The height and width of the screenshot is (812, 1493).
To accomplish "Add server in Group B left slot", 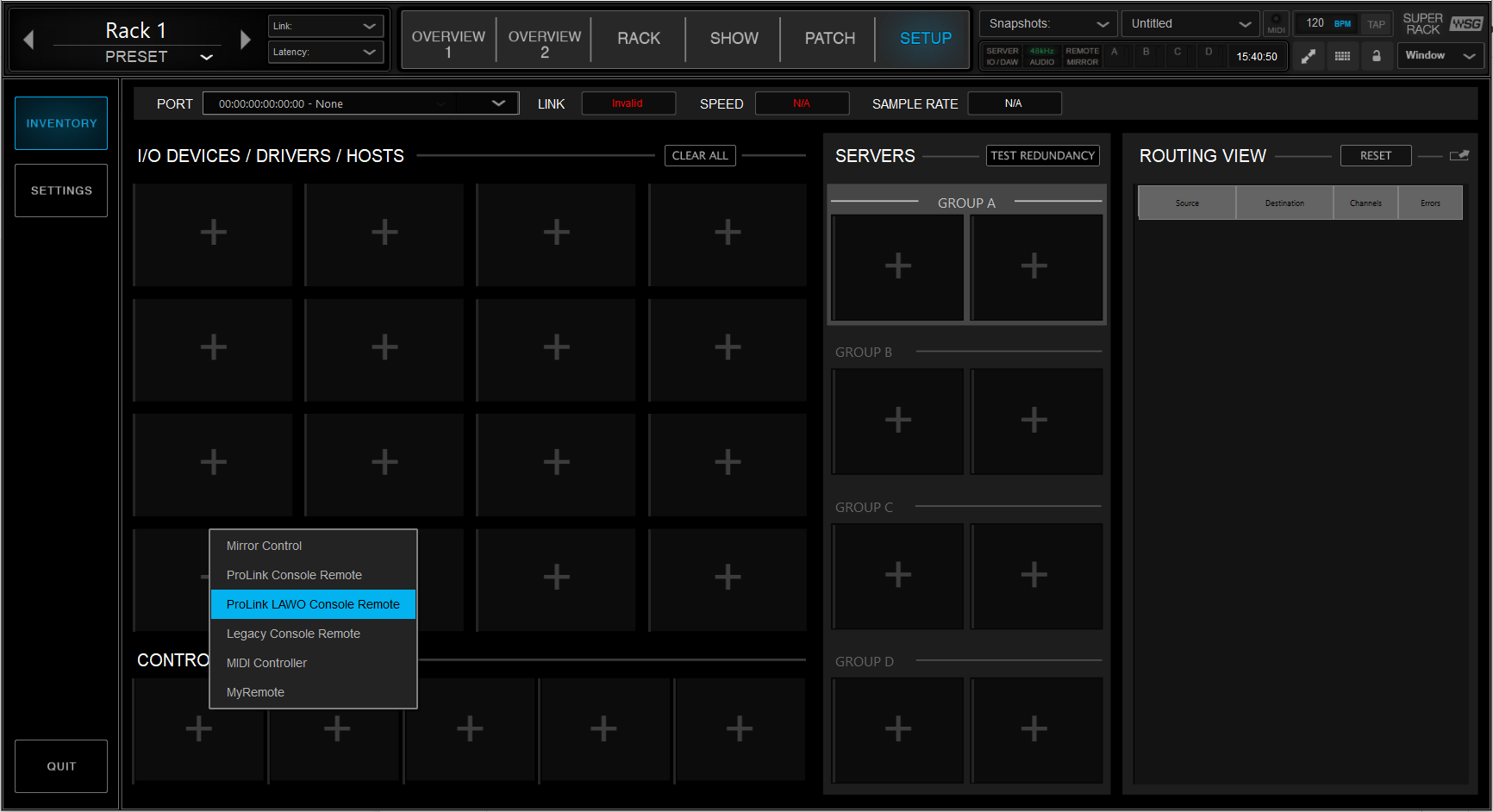I will (x=898, y=421).
